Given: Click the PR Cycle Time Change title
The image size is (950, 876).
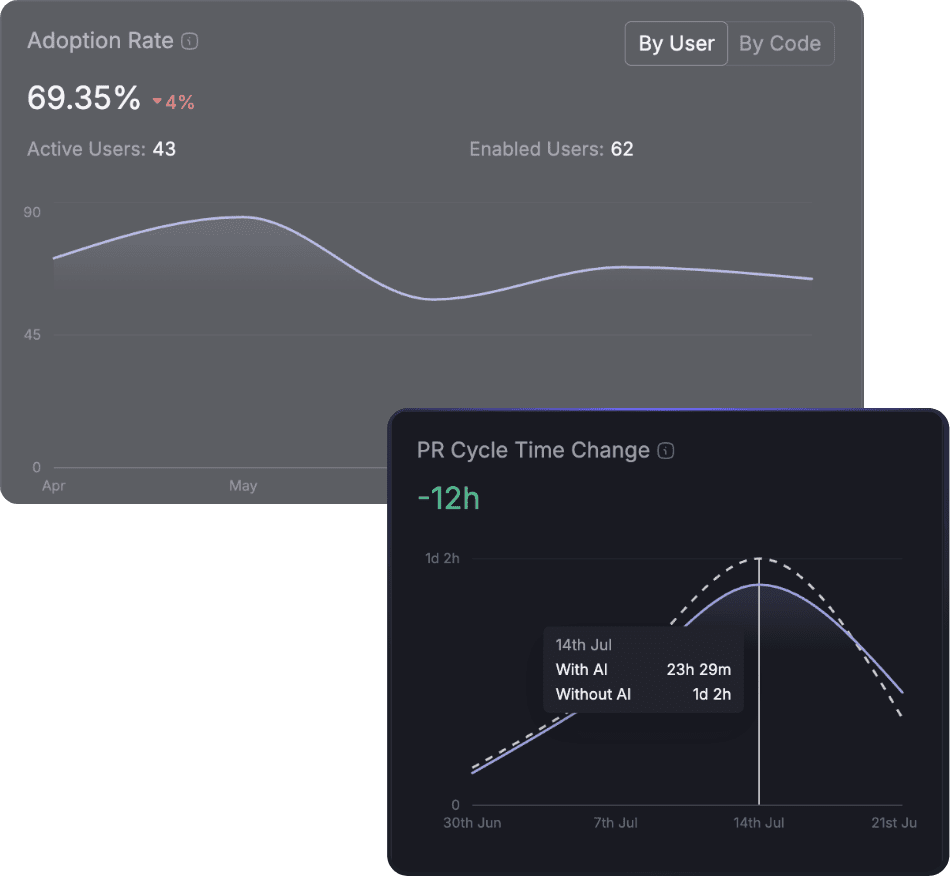Looking at the screenshot, I should tap(533, 450).
